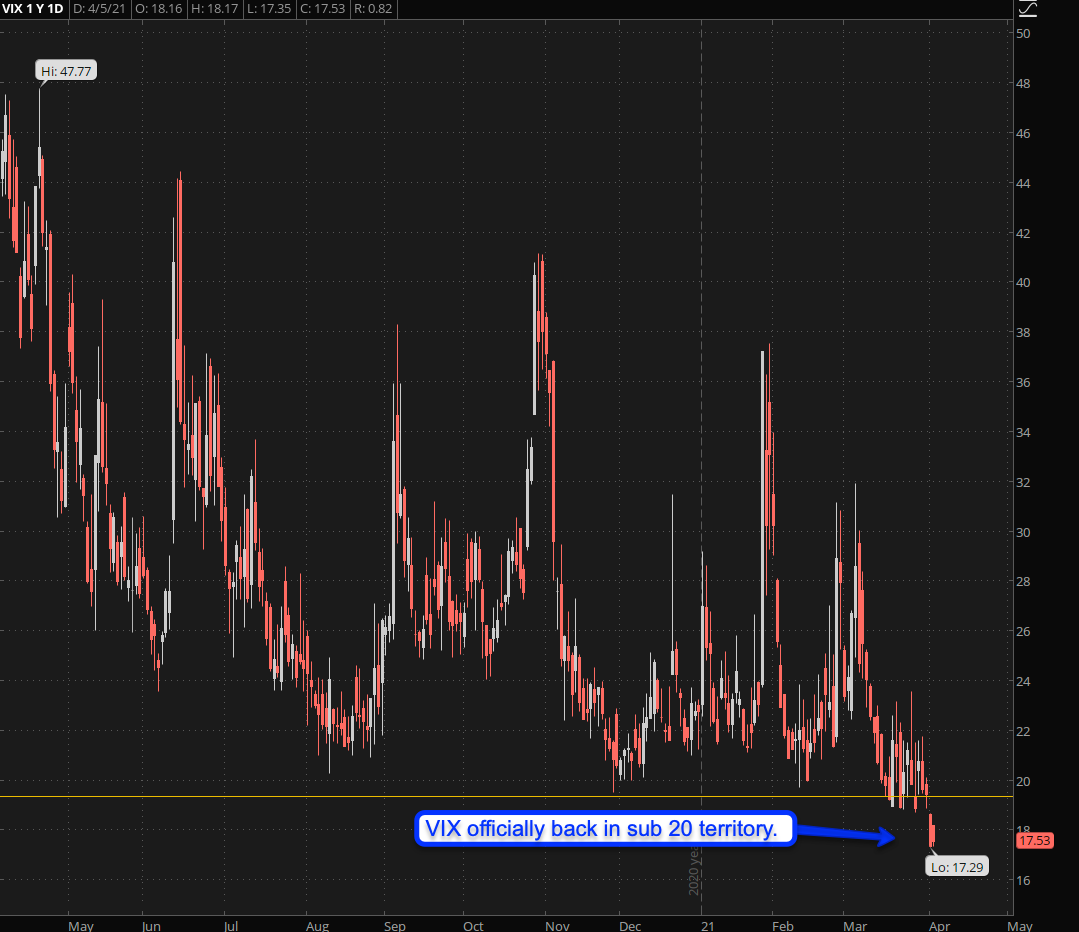Click the dashed 2020 year divider line
The image size is (1079, 932).
click(700, 400)
